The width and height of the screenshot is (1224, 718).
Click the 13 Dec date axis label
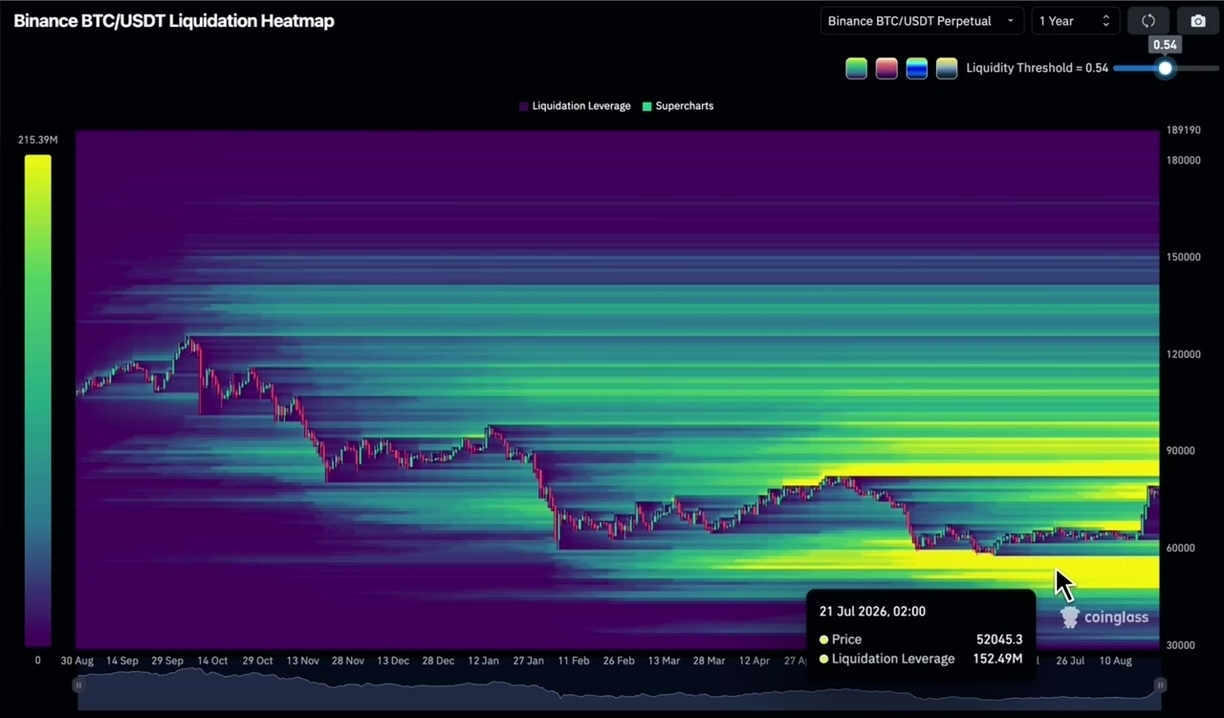coord(392,661)
